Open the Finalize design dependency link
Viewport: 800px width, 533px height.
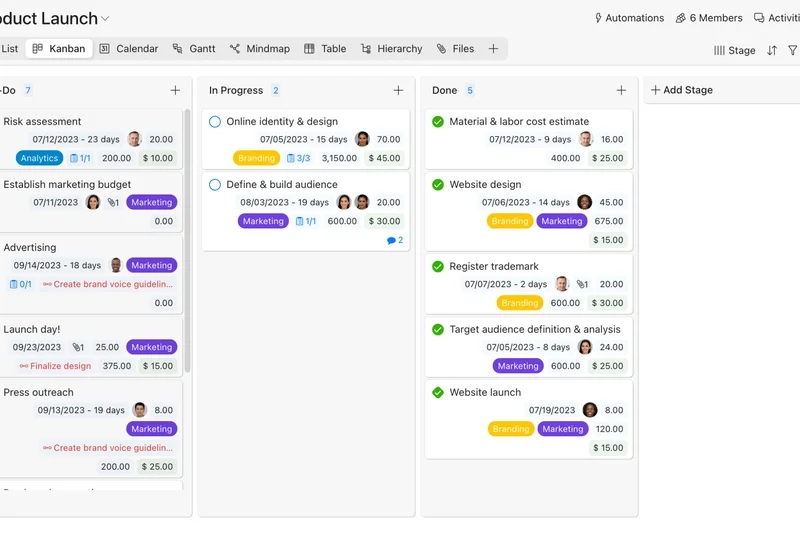(55, 366)
